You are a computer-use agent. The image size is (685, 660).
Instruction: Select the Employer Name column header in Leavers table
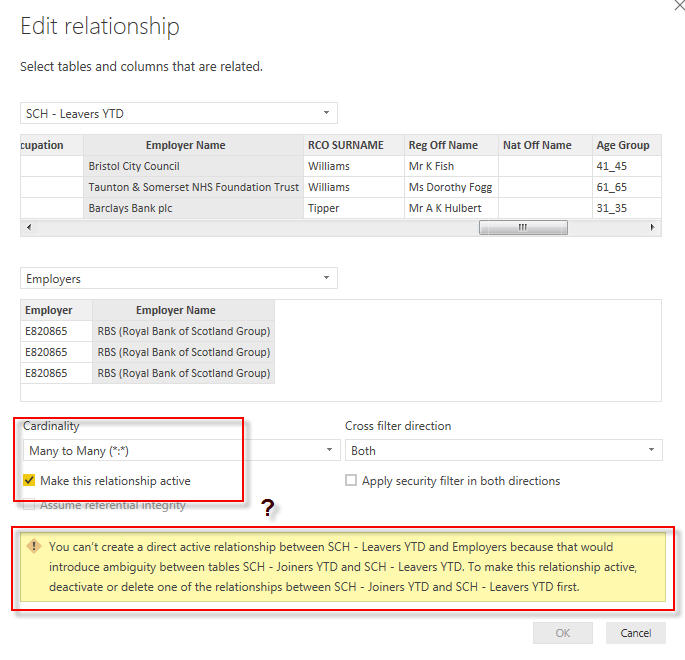193,145
